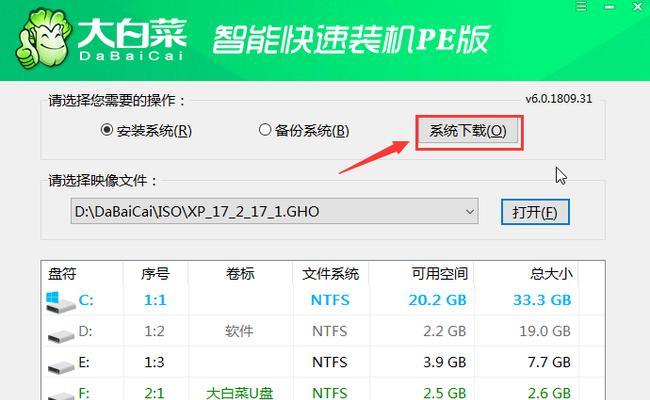The image size is (650, 400).
Task: Click the 系统下载(O) button
Action: click(468, 131)
